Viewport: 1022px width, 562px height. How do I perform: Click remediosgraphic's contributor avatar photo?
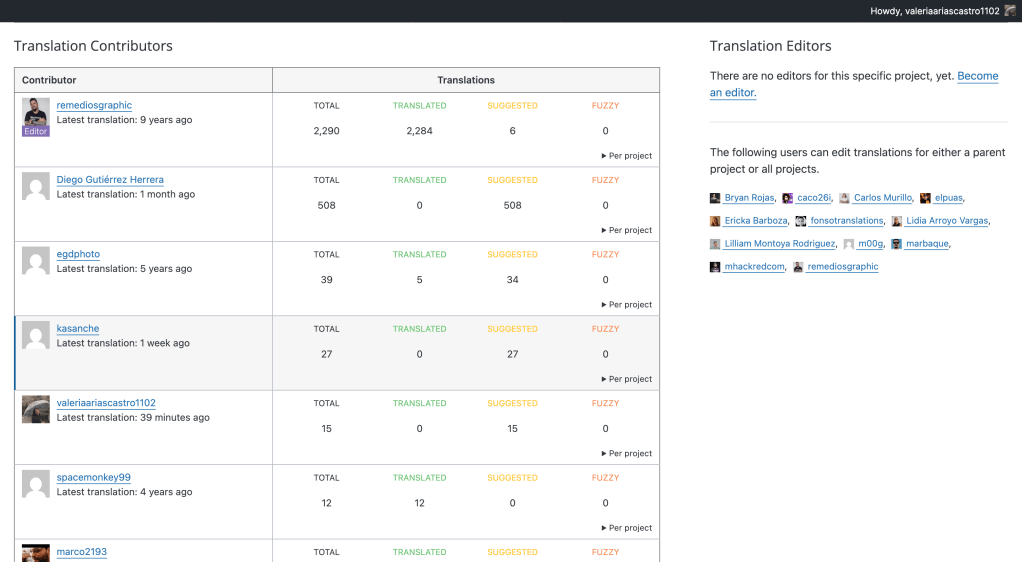pos(36,112)
